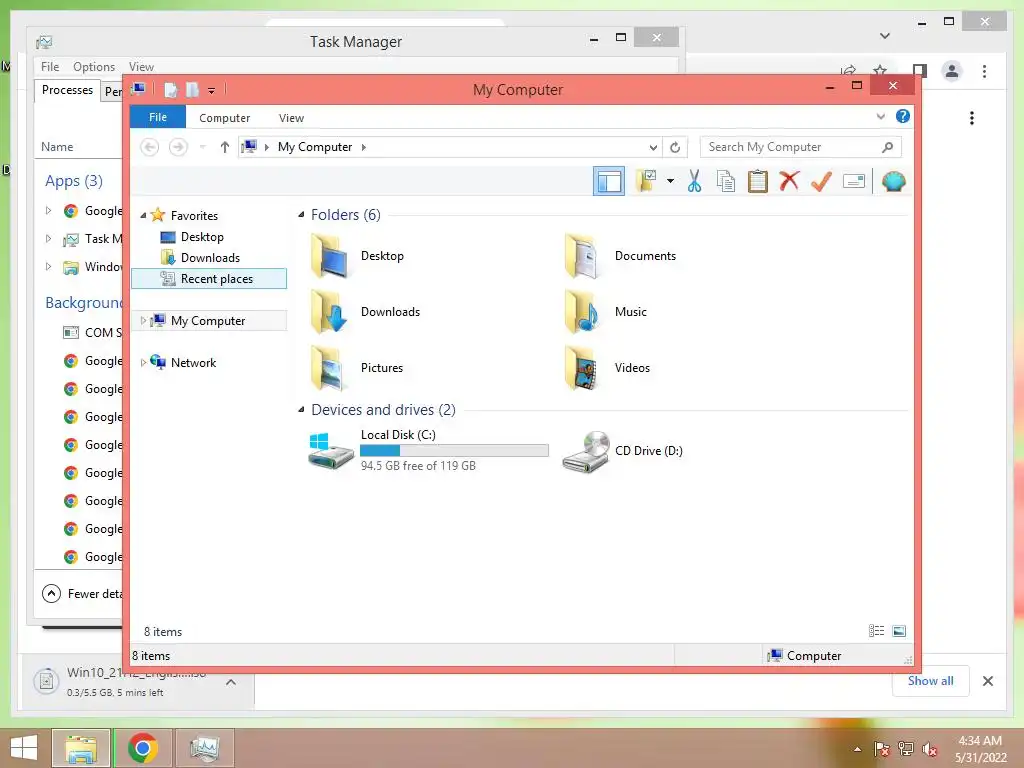
Task: Click Chrome icon in taskbar
Action: tap(142, 748)
